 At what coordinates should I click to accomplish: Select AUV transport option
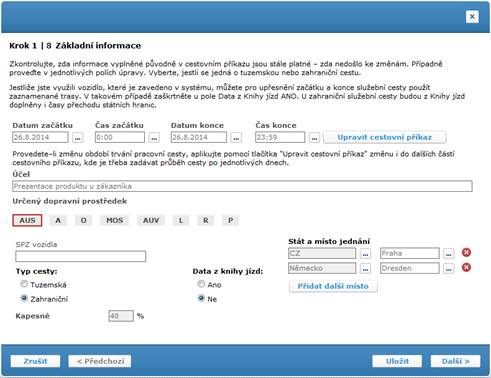(151, 220)
